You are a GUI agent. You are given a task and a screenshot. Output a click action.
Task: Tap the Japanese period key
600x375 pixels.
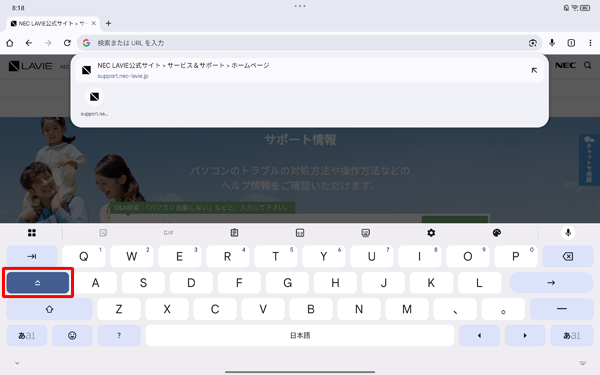click(503, 309)
